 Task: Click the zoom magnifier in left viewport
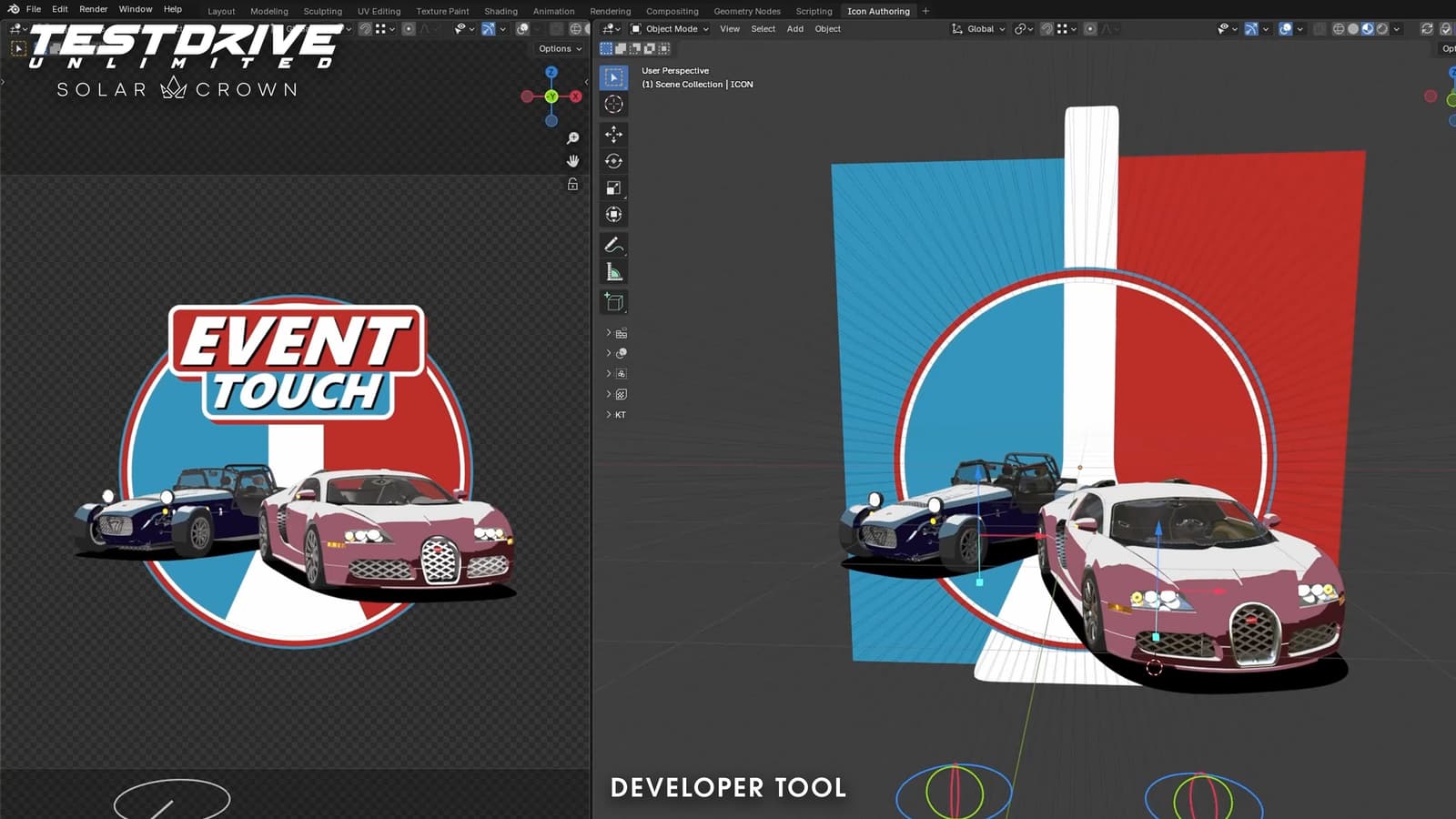[572, 138]
